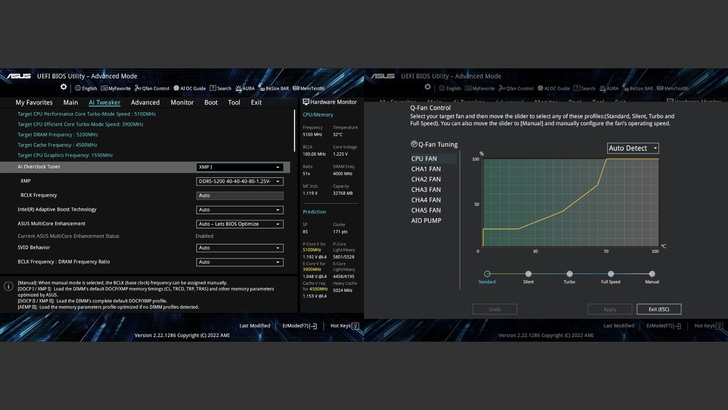Expand the Ai Overclock Tuner dropdown
This screenshot has width=728, height=410.
(x=240, y=167)
